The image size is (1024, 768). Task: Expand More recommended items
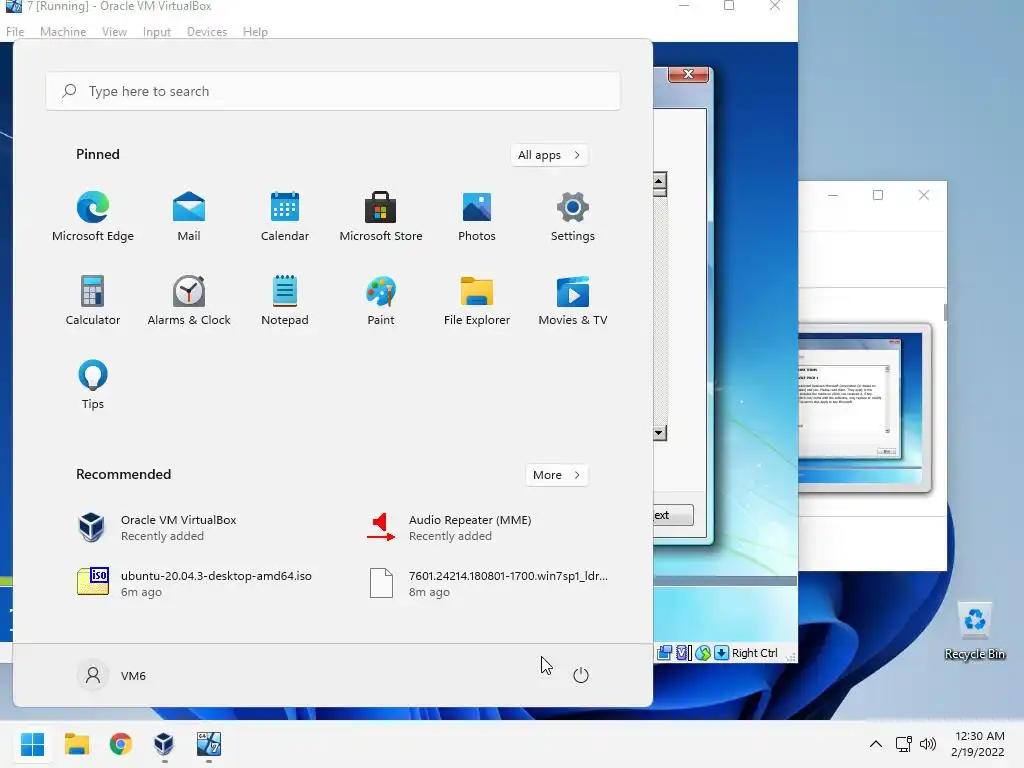[x=556, y=475]
